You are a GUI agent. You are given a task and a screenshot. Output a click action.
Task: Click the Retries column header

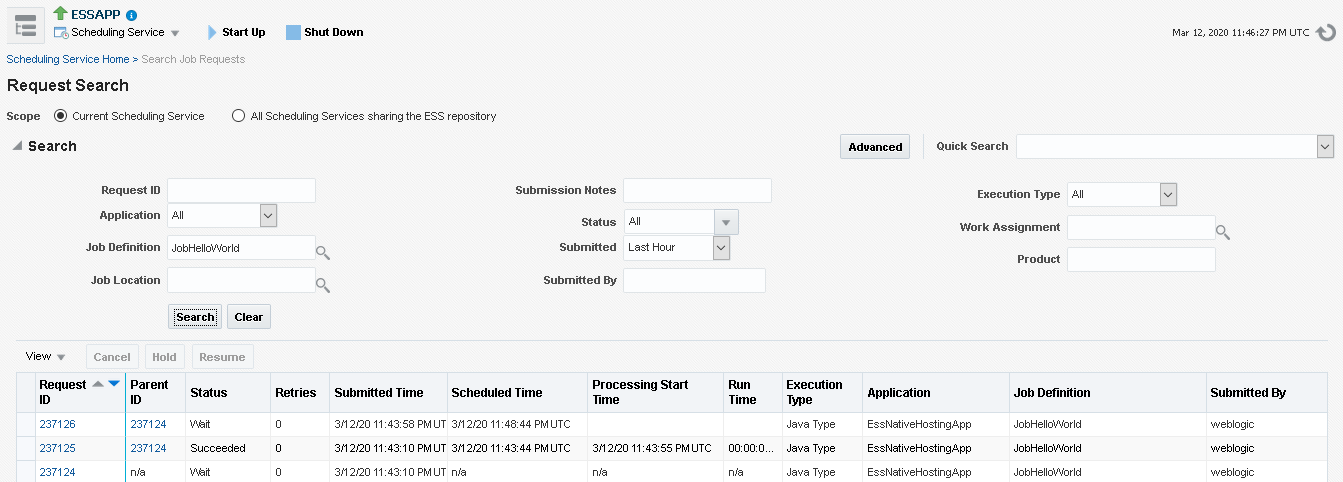tap(300, 392)
